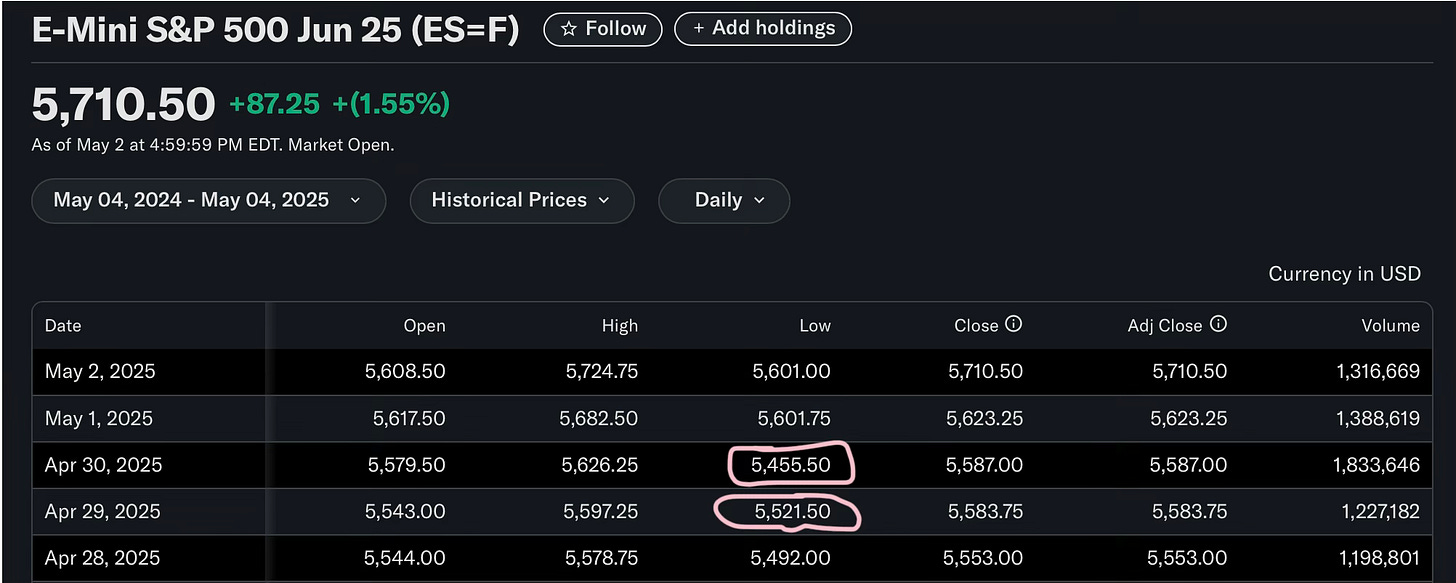Click the chevron beside Historical Prices
This screenshot has height=583, width=1456.
pyautogui.click(x=604, y=200)
